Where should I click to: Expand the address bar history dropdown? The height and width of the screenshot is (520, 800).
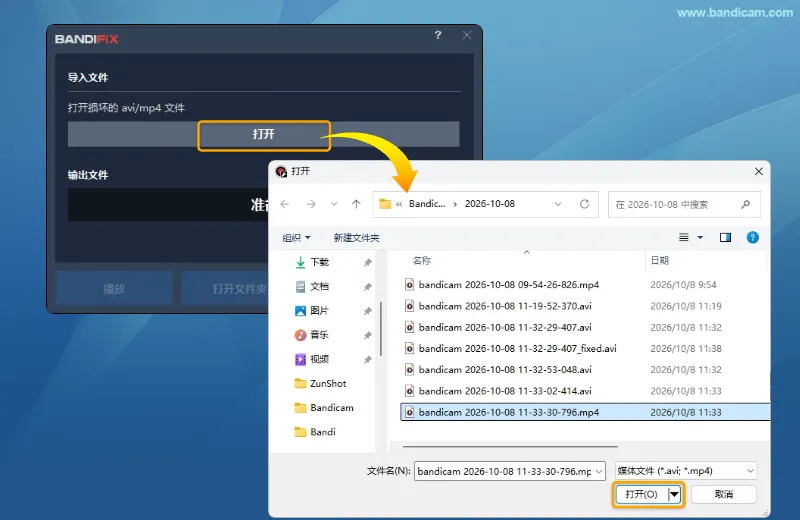(558, 204)
